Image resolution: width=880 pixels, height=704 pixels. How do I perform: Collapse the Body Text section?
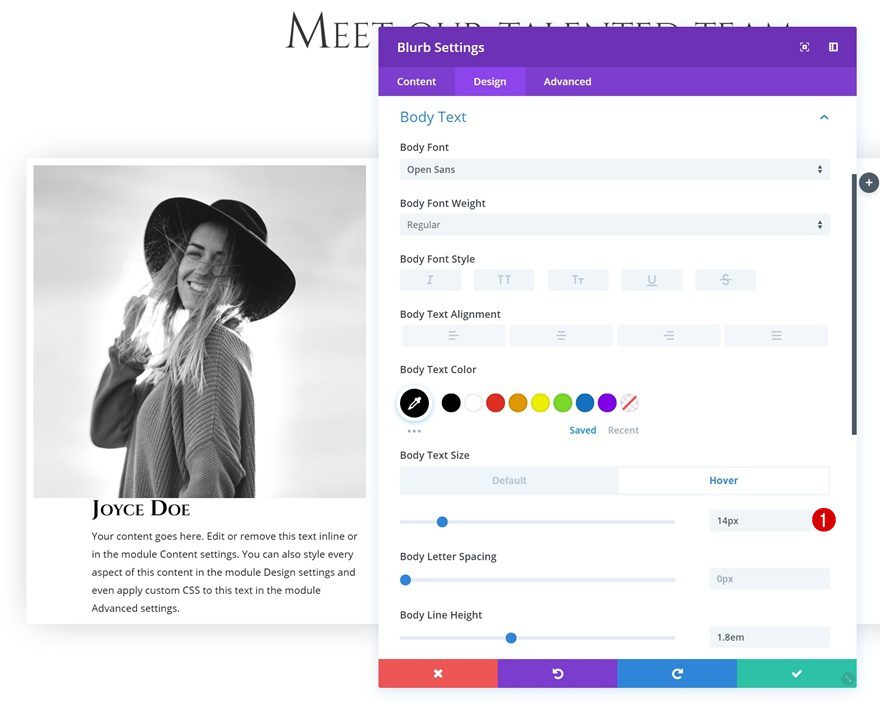(x=824, y=116)
